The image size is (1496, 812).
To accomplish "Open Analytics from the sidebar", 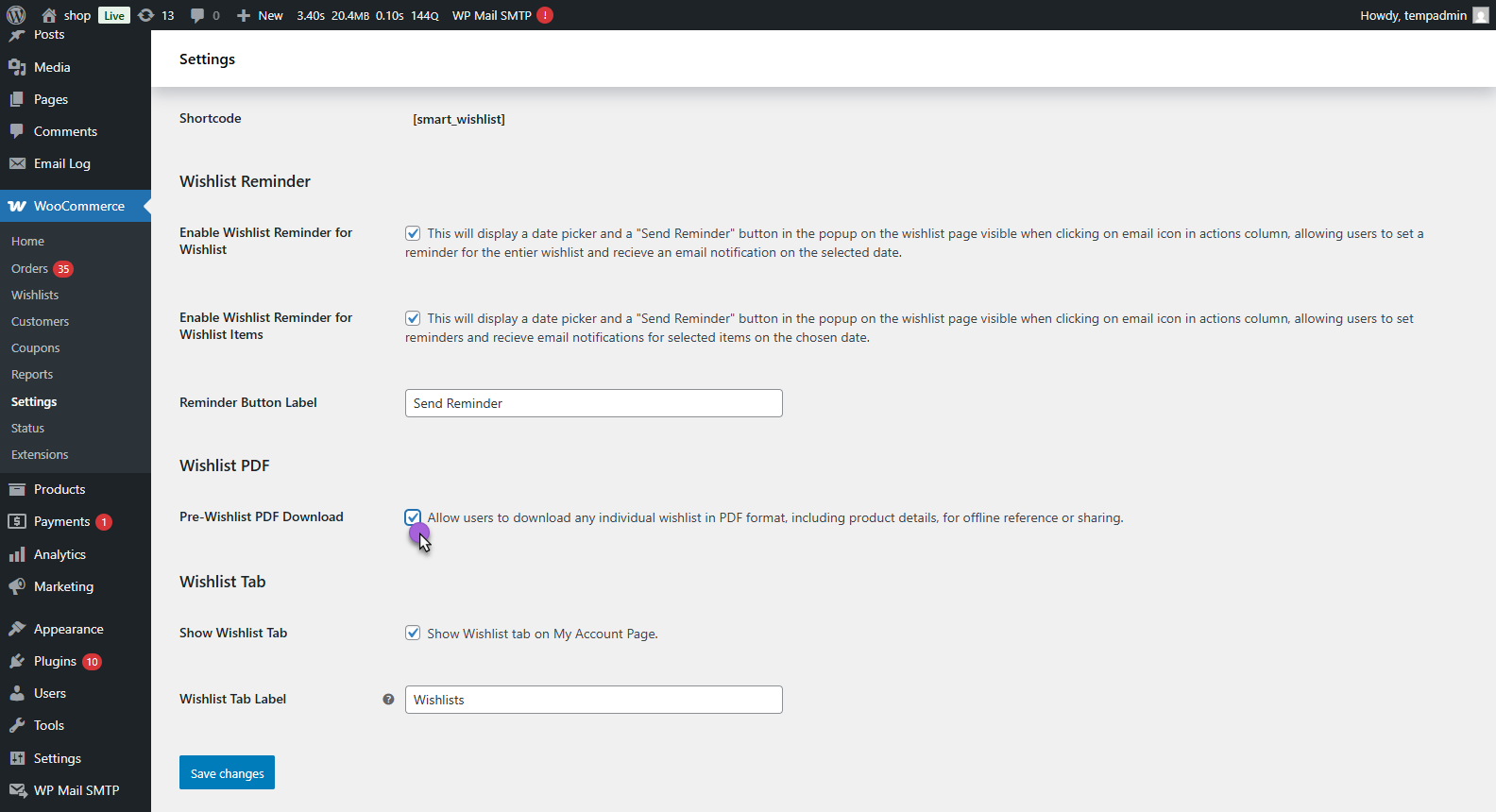I will pyautogui.click(x=59, y=554).
